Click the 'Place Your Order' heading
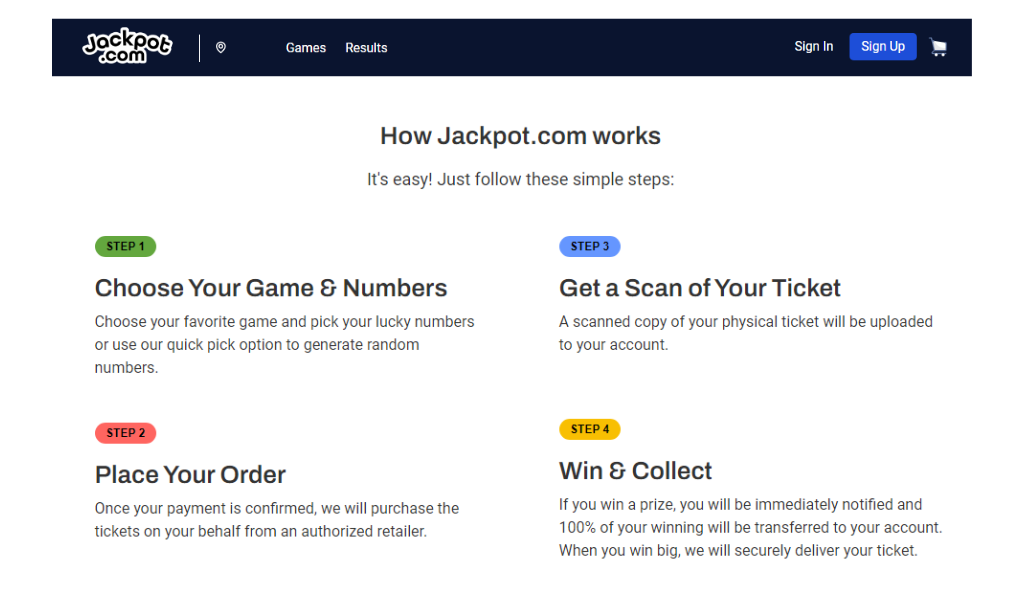 (190, 475)
